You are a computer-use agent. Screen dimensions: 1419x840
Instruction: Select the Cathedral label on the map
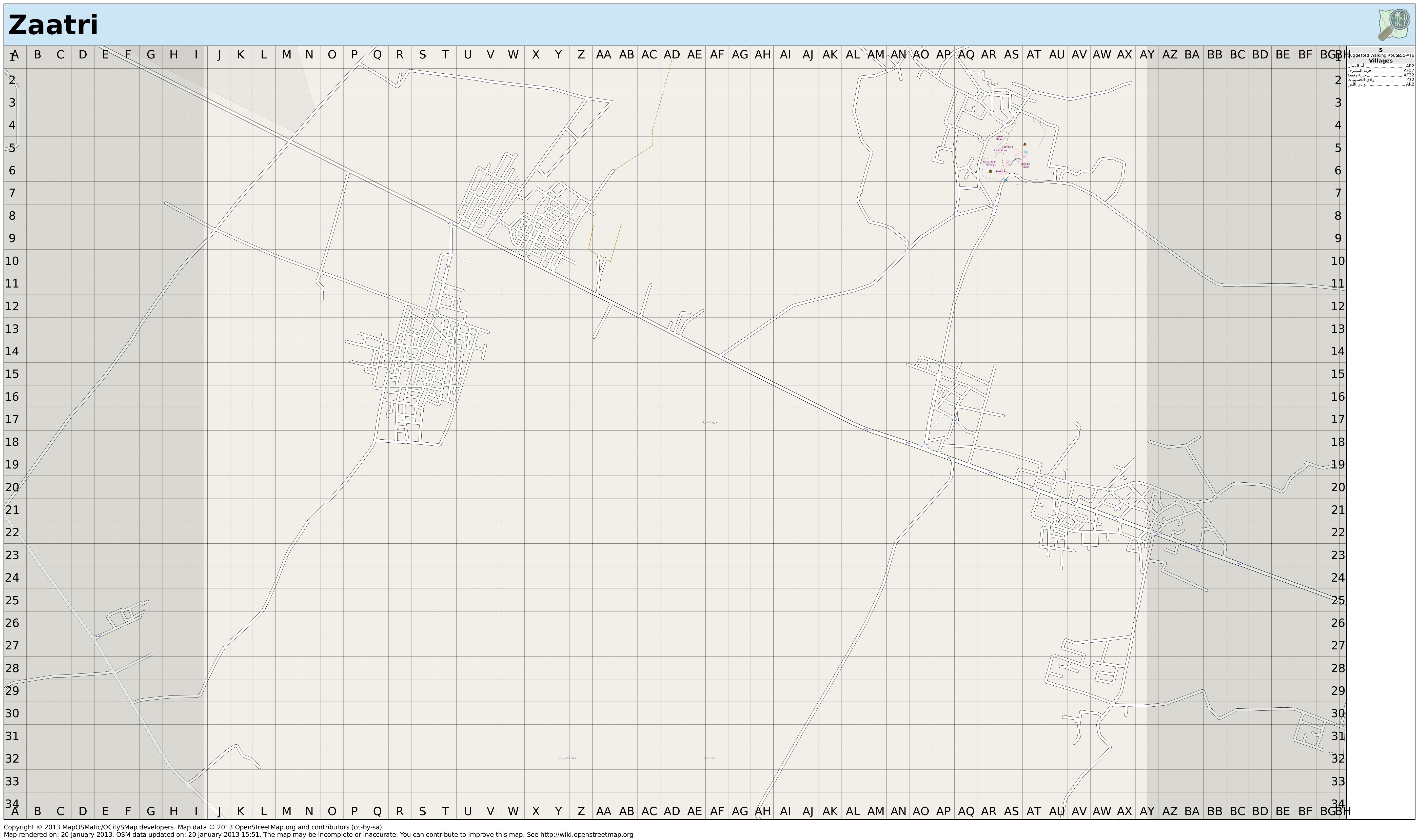(x=1008, y=147)
